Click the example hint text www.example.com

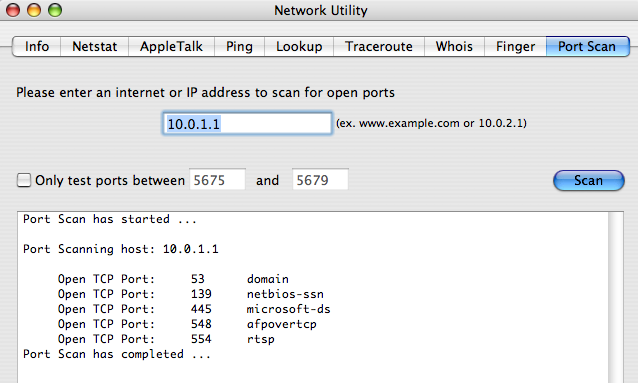click(409, 123)
